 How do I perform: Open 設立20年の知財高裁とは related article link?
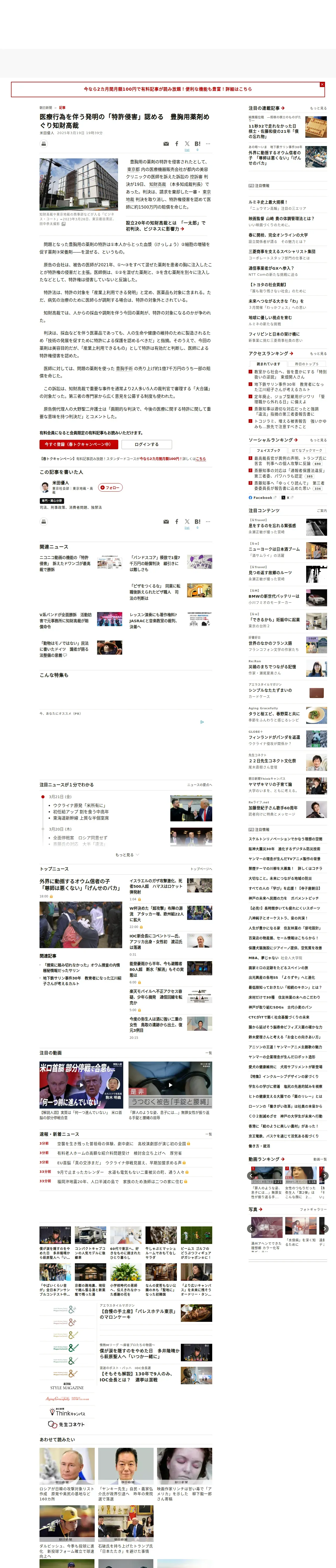coord(166,226)
